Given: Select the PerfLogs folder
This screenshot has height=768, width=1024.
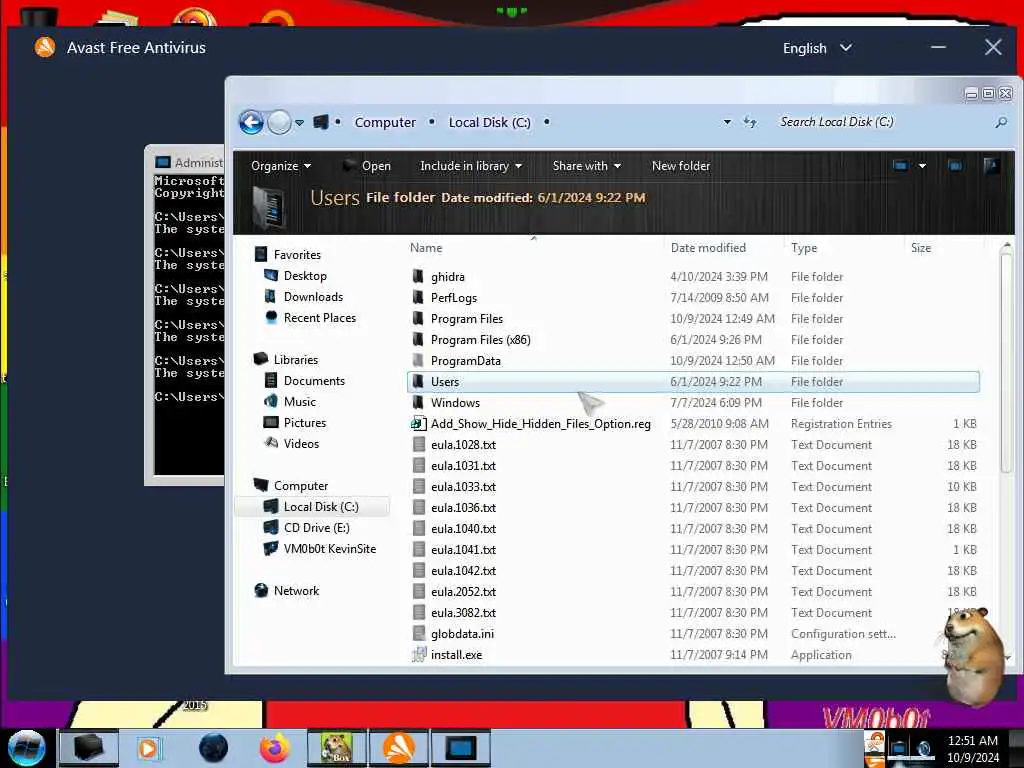Looking at the screenshot, I should click(x=692, y=298).
